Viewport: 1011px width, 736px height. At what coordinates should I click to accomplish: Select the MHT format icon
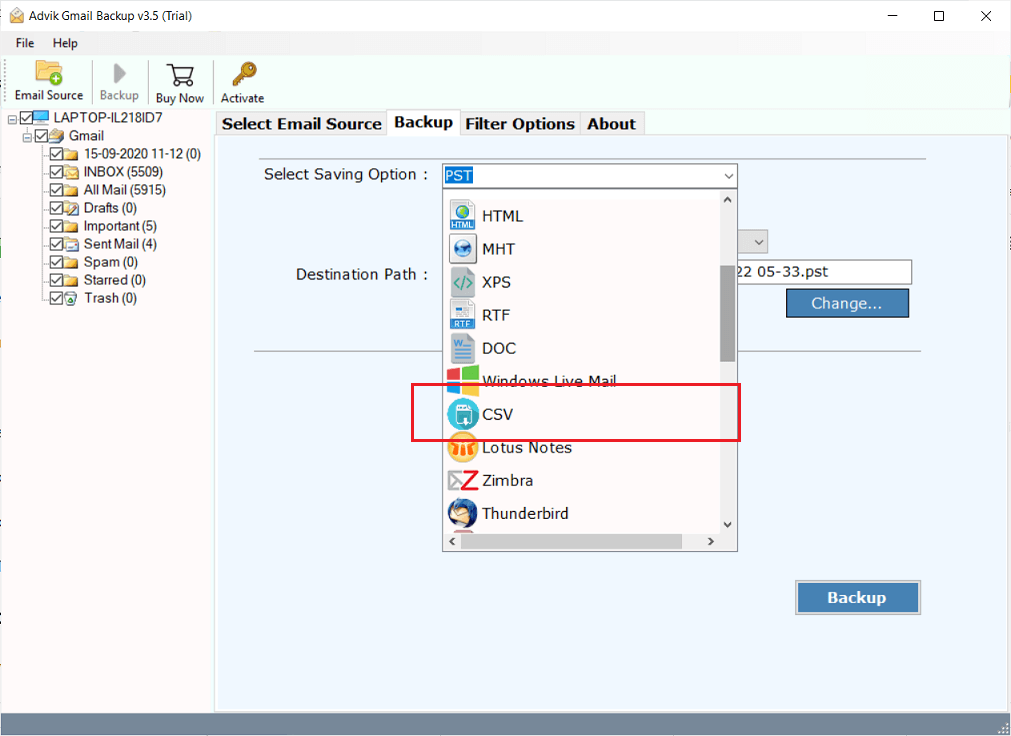click(462, 248)
